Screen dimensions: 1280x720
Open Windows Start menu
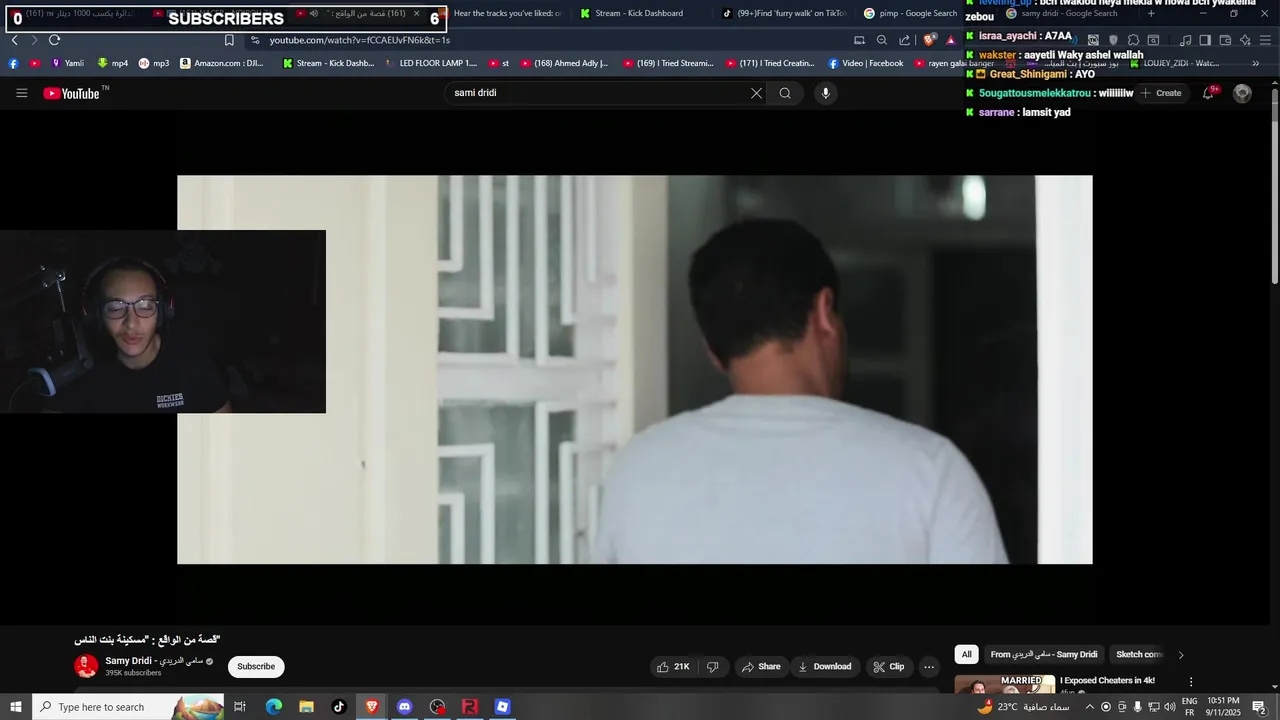pos(16,707)
